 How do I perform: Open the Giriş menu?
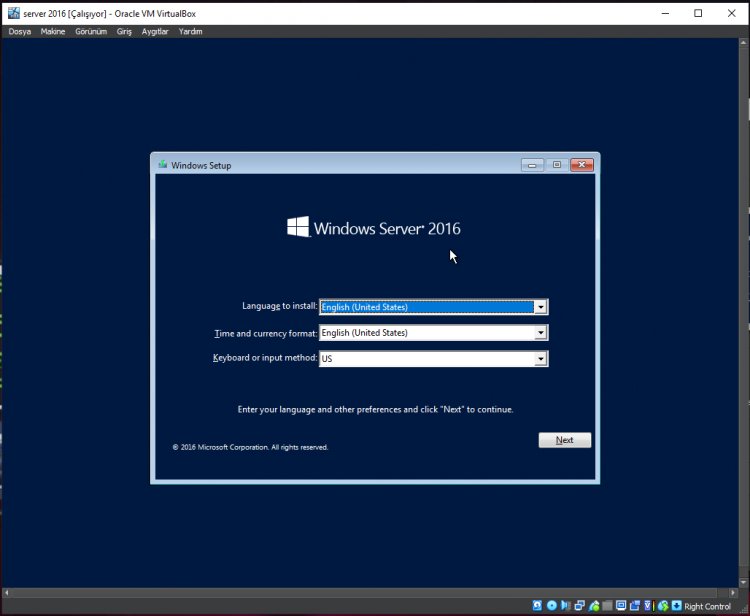click(124, 32)
